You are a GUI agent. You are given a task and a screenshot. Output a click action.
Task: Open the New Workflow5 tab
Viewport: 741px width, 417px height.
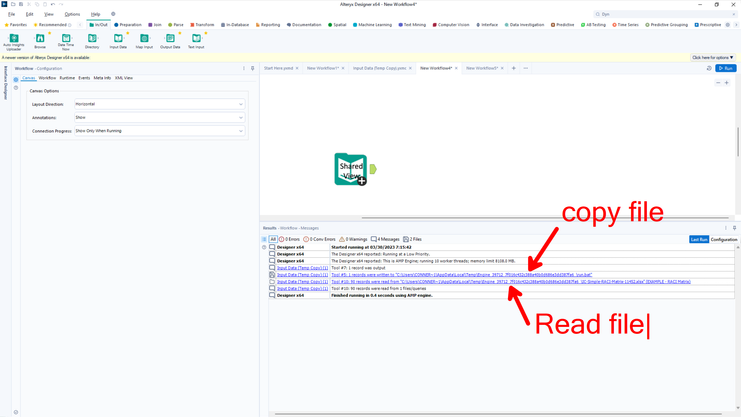[x=482, y=68]
